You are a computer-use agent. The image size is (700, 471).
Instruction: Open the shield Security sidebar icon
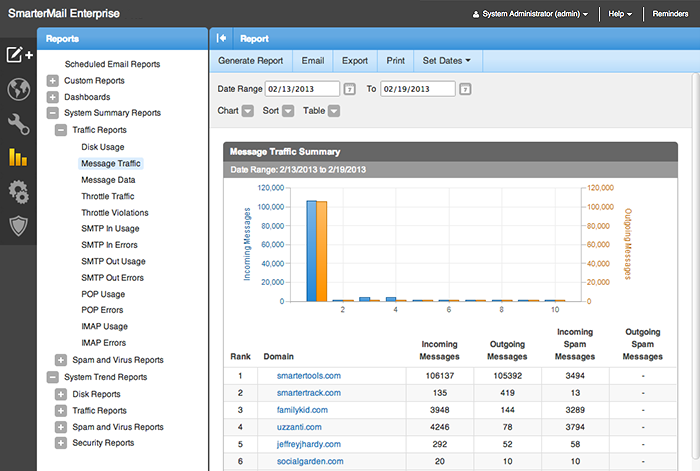click(19, 226)
